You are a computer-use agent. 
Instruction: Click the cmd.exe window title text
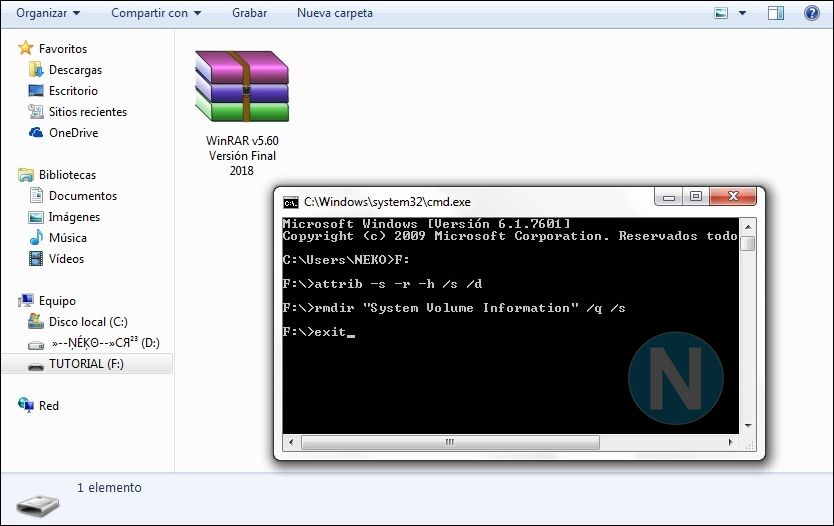[x=387, y=202]
